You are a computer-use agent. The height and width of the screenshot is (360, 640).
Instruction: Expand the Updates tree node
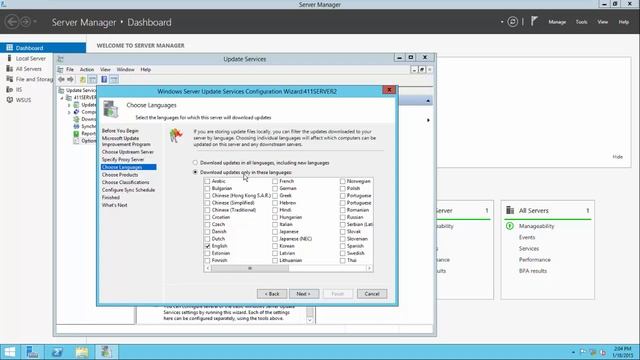69,105
